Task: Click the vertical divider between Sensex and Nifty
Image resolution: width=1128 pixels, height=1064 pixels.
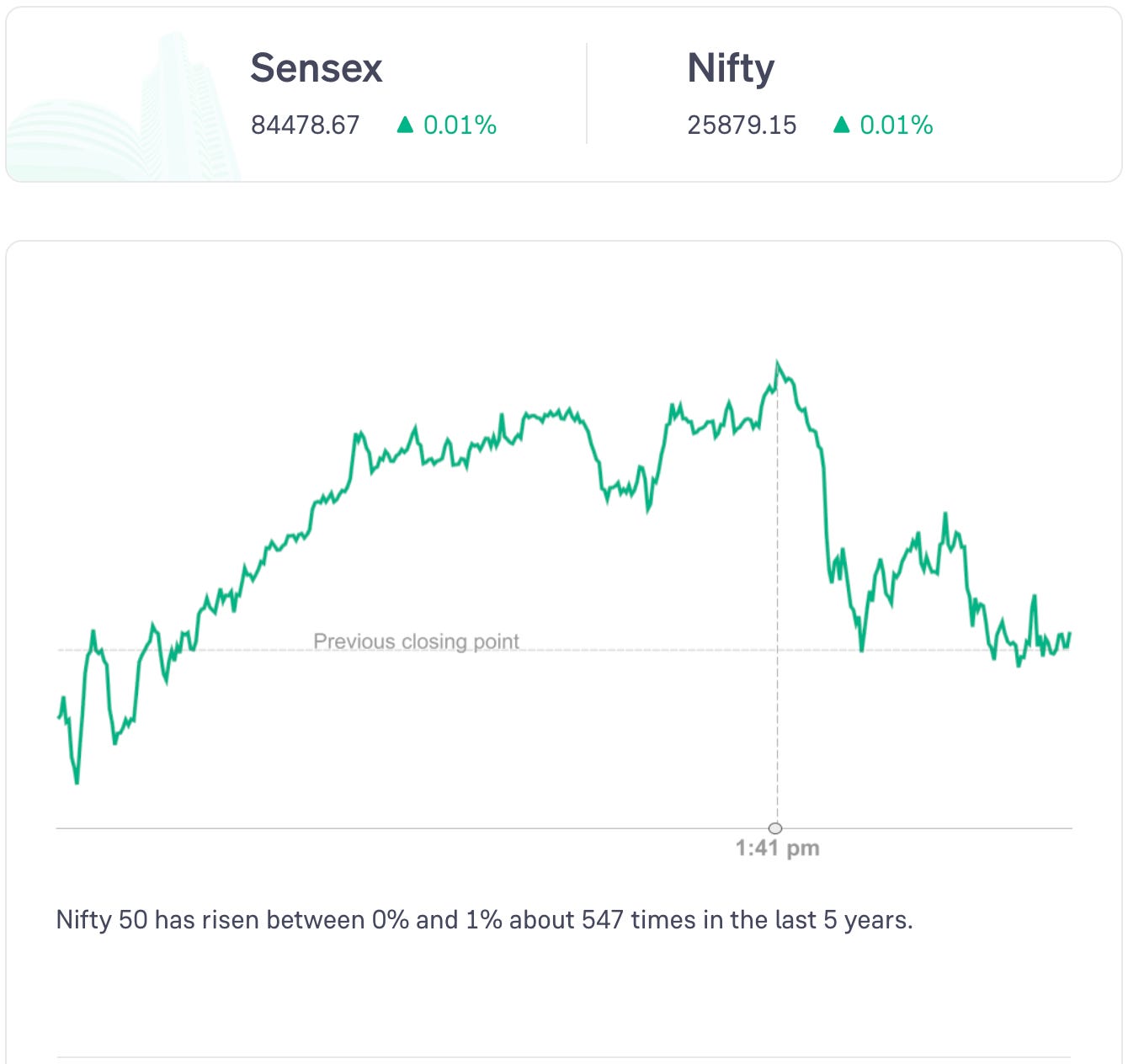Action: coord(587,93)
